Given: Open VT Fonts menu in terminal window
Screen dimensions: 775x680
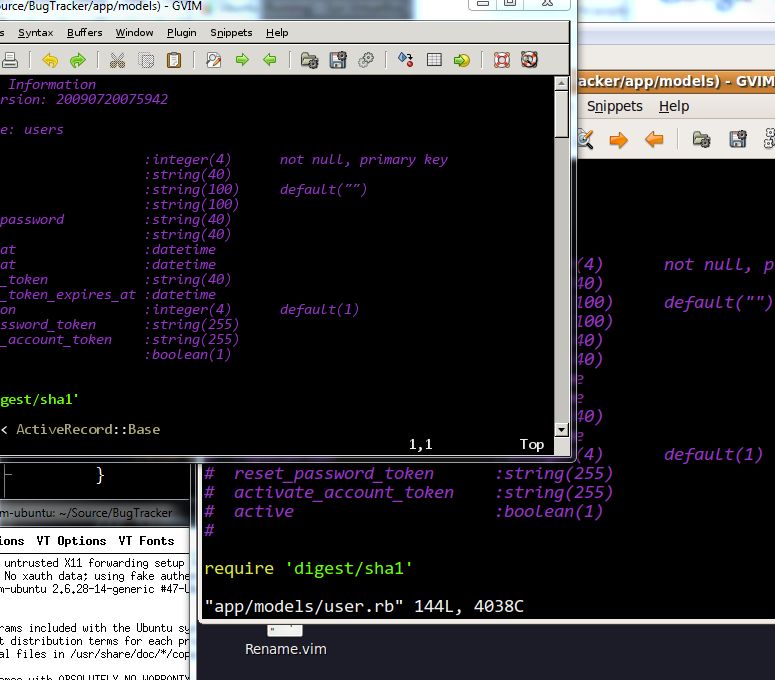Looking at the screenshot, I should 146,541.
